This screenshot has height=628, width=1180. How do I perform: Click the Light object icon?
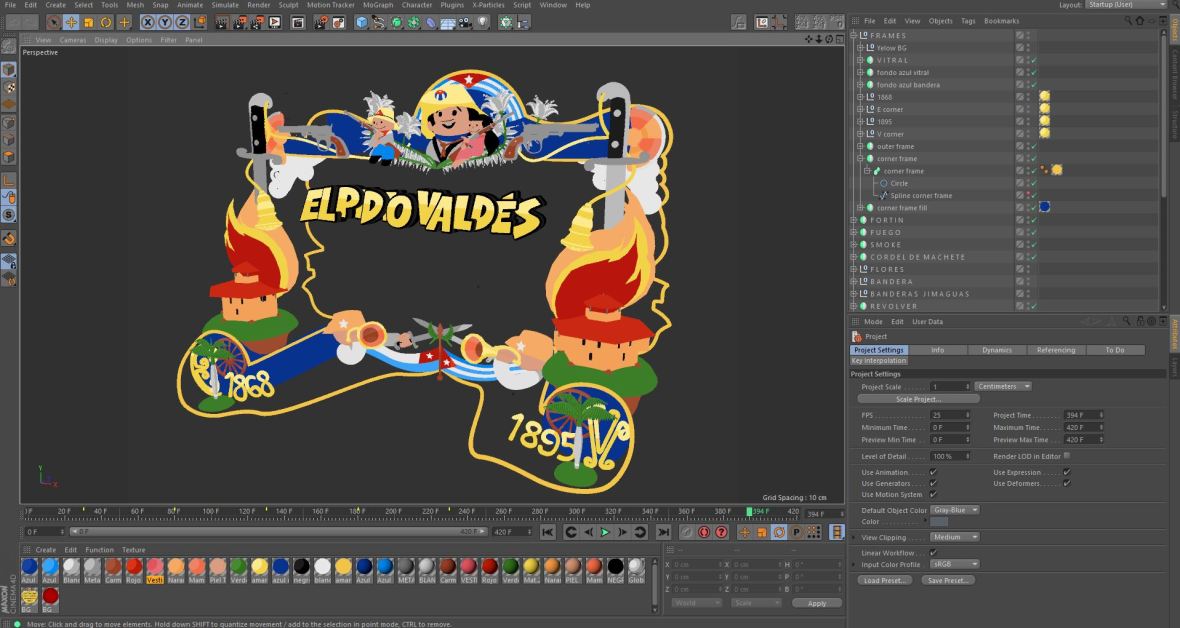point(484,22)
